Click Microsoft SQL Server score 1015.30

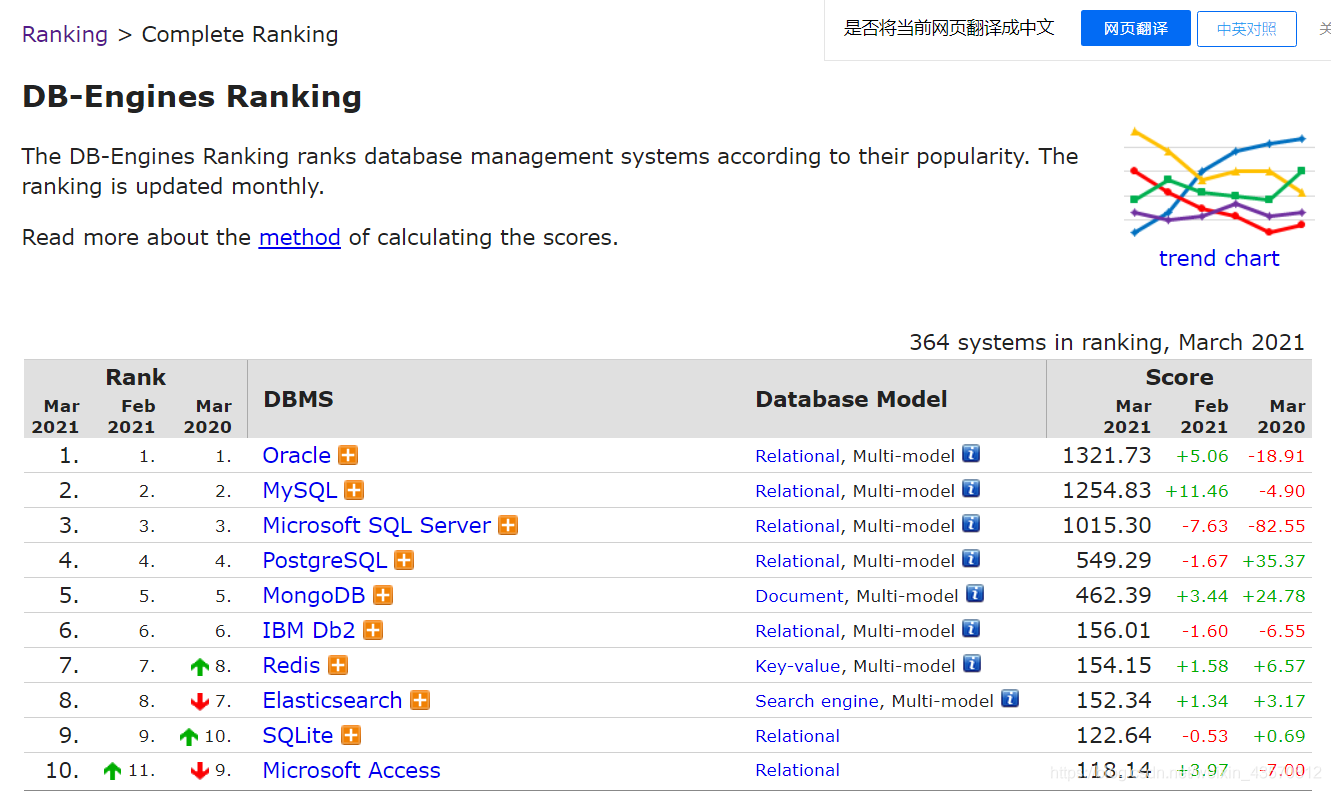click(x=1107, y=525)
